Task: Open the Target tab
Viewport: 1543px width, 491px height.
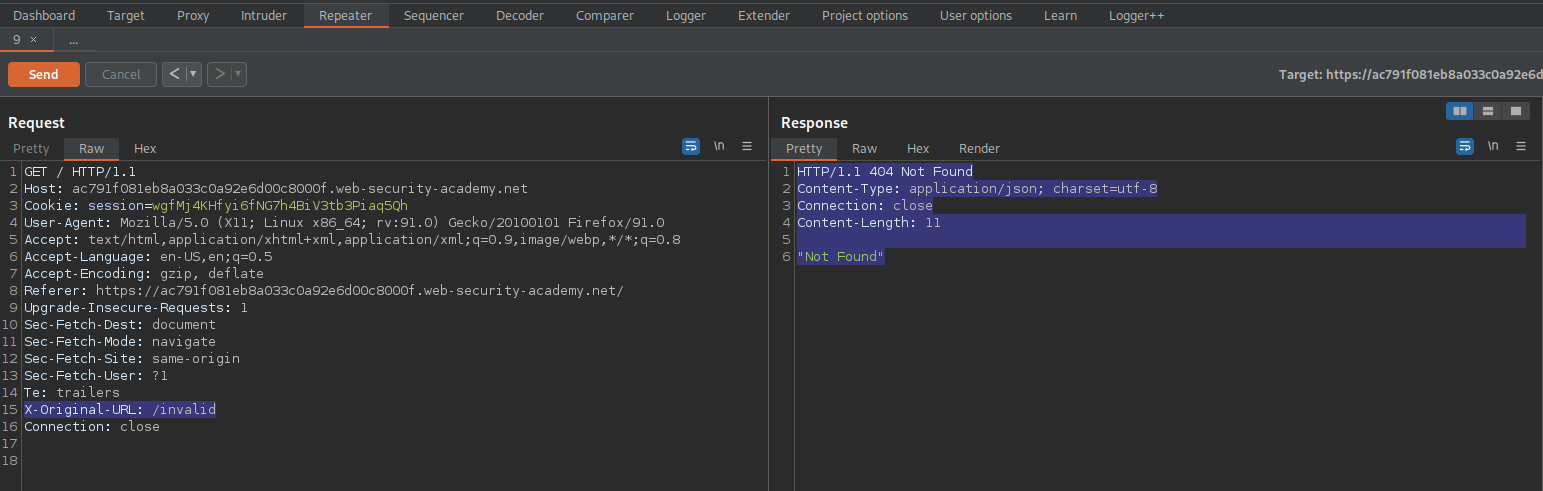Action: click(126, 15)
